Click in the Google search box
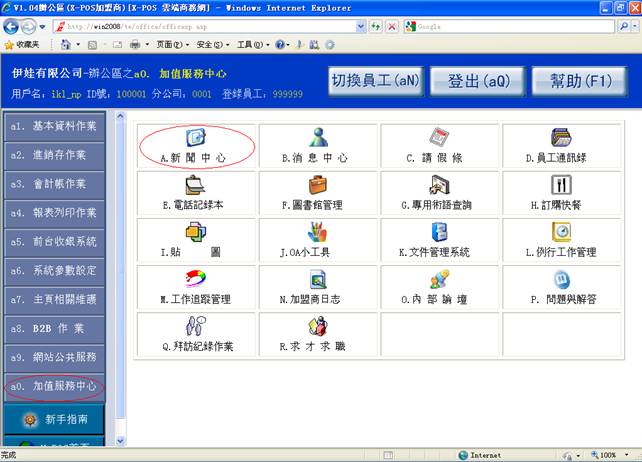This screenshot has height=462, width=642. pyautogui.click(x=510, y=25)
